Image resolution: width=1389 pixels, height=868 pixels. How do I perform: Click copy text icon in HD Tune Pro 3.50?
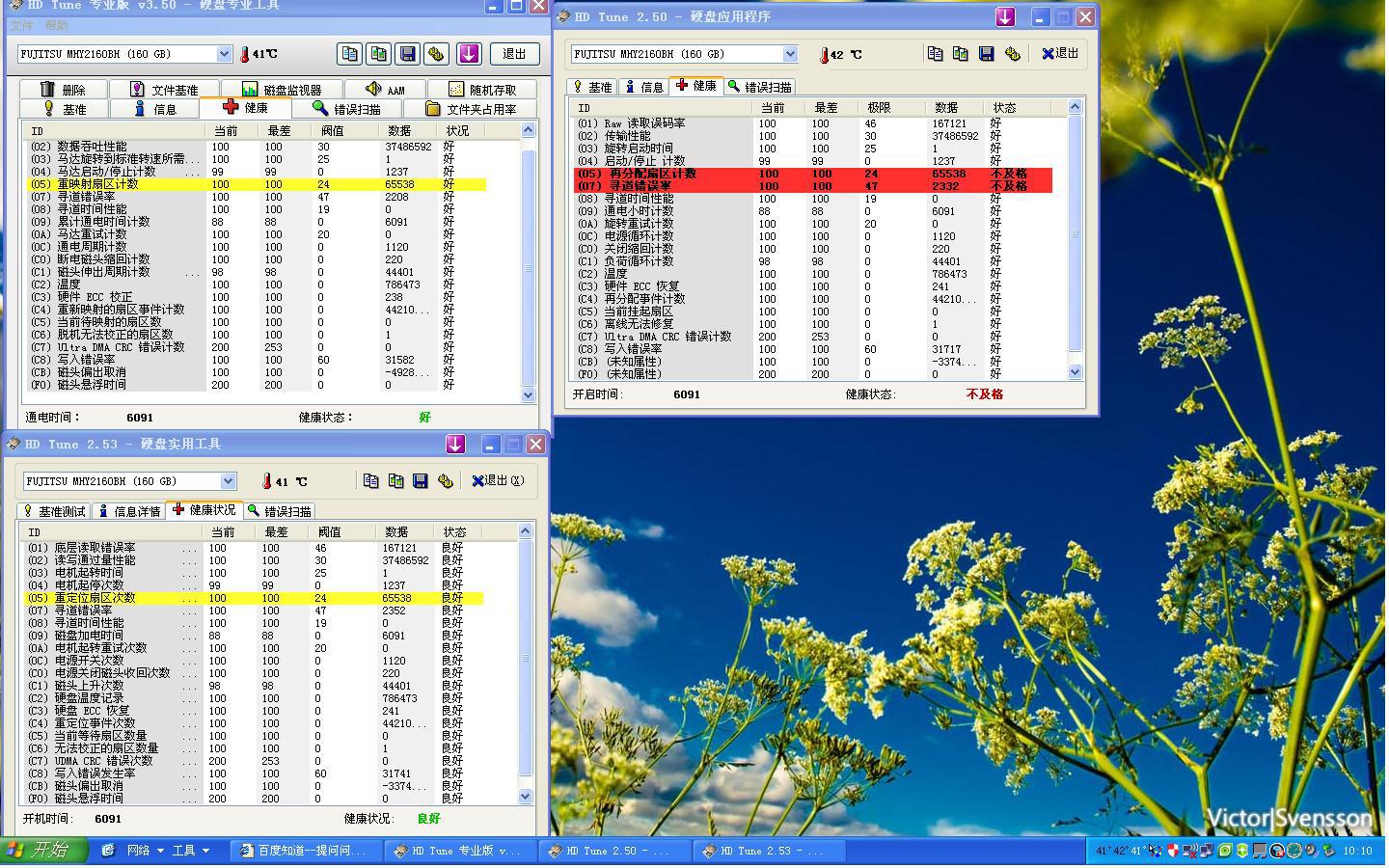point(349,54)
